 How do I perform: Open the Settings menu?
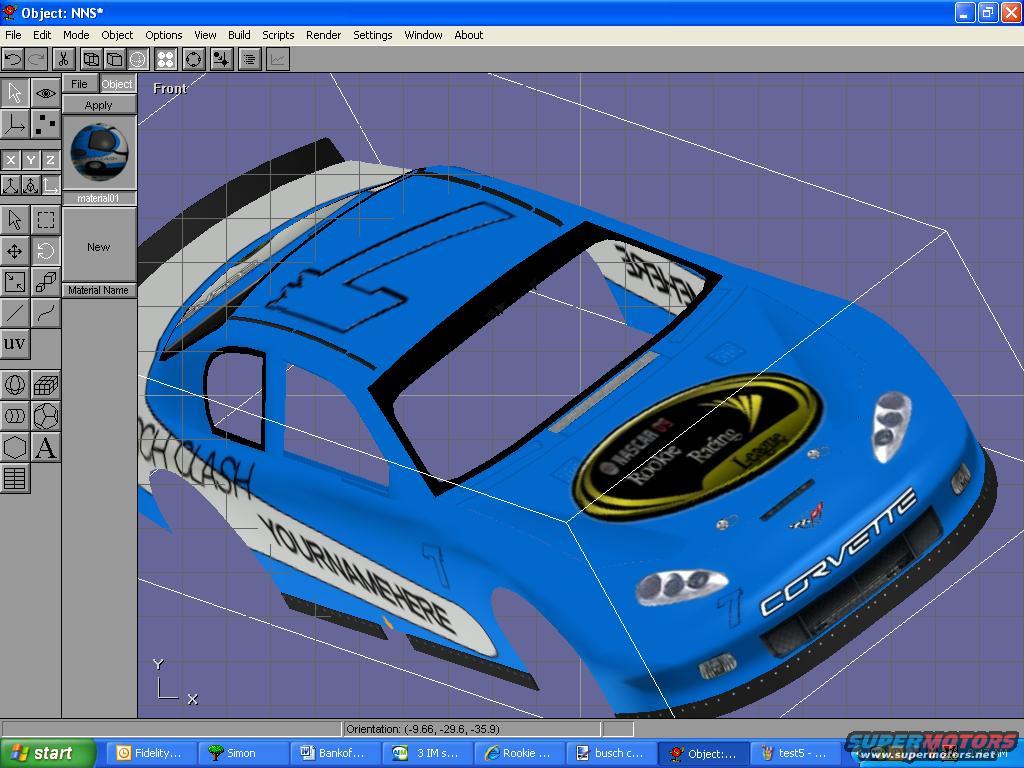pyautogui.click(x=372, y=35)
